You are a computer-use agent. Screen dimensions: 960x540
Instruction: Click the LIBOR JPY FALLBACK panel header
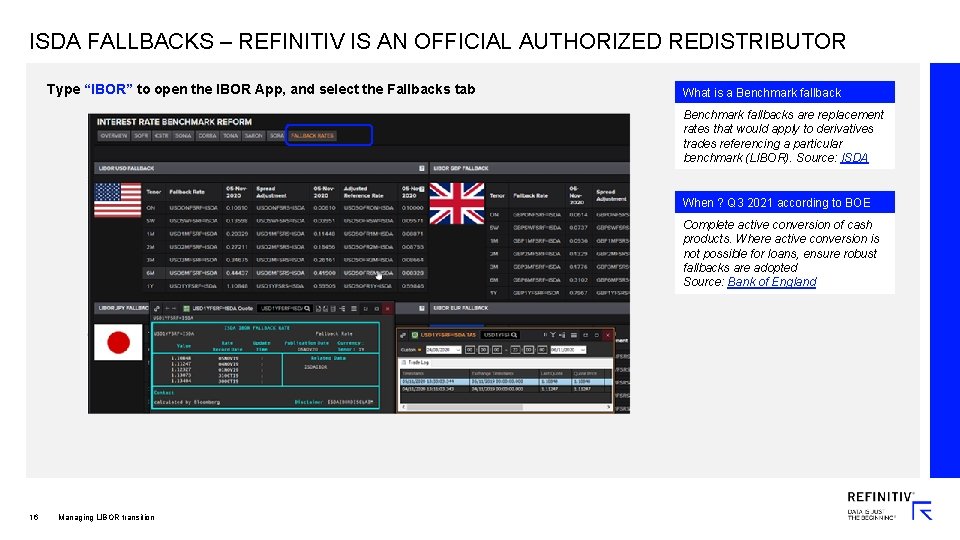[x=123, y=308]
